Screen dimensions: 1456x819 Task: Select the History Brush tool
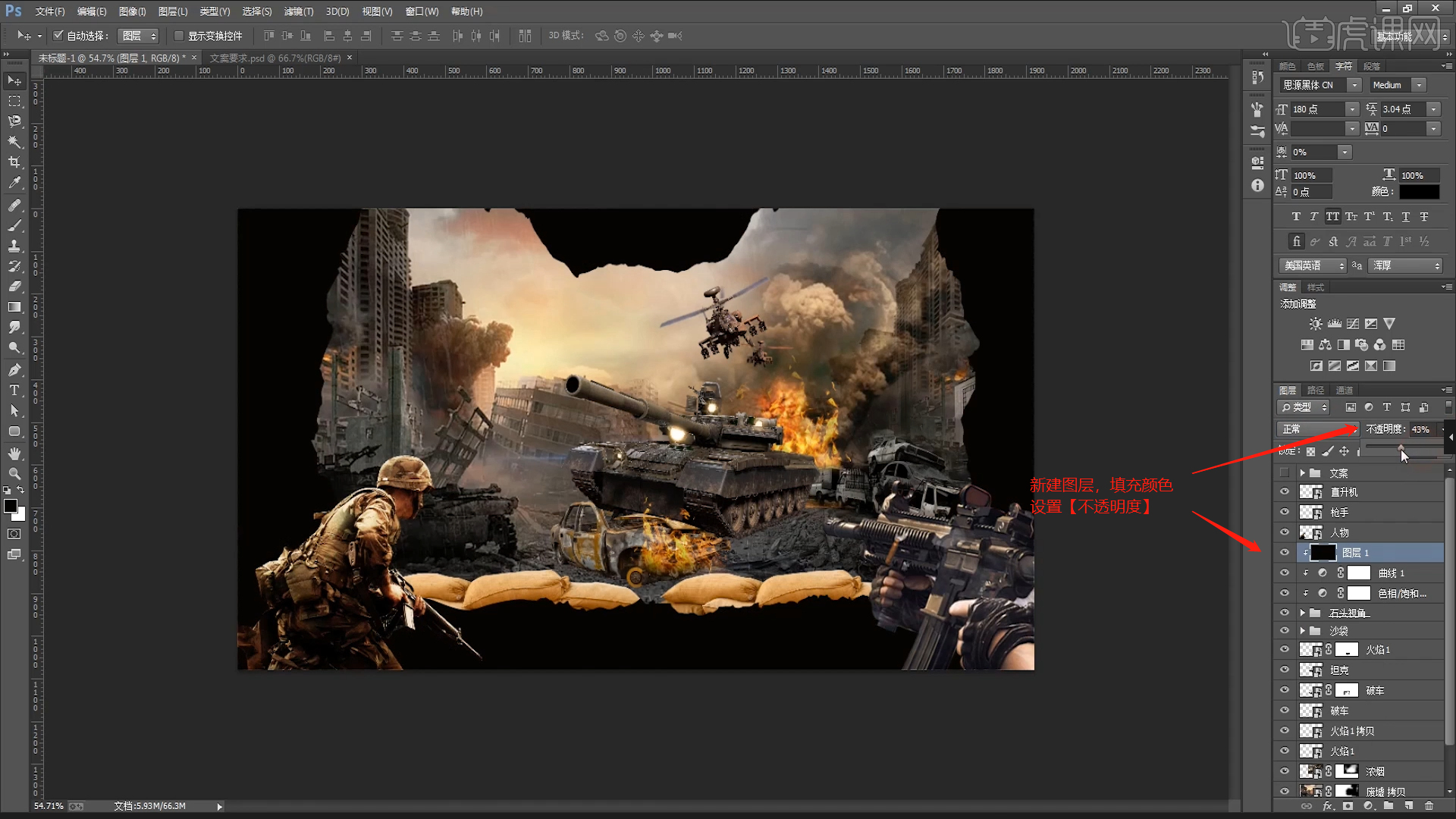tap(14, 266)
